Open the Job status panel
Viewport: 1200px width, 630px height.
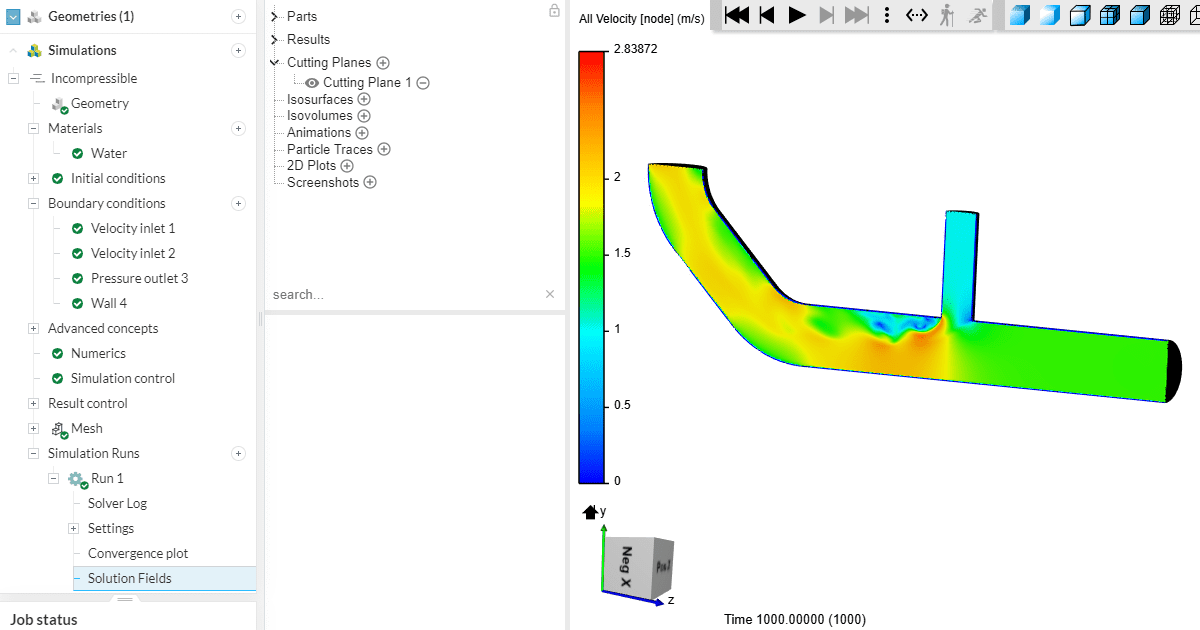point(43,619)
